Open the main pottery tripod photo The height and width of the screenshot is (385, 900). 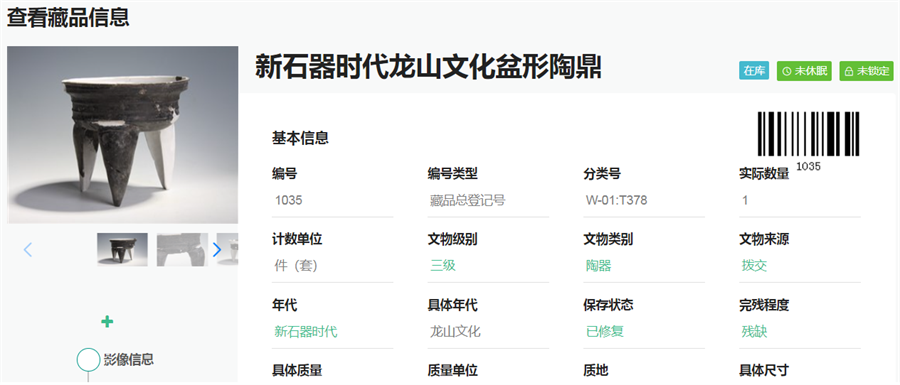(123, 135)
